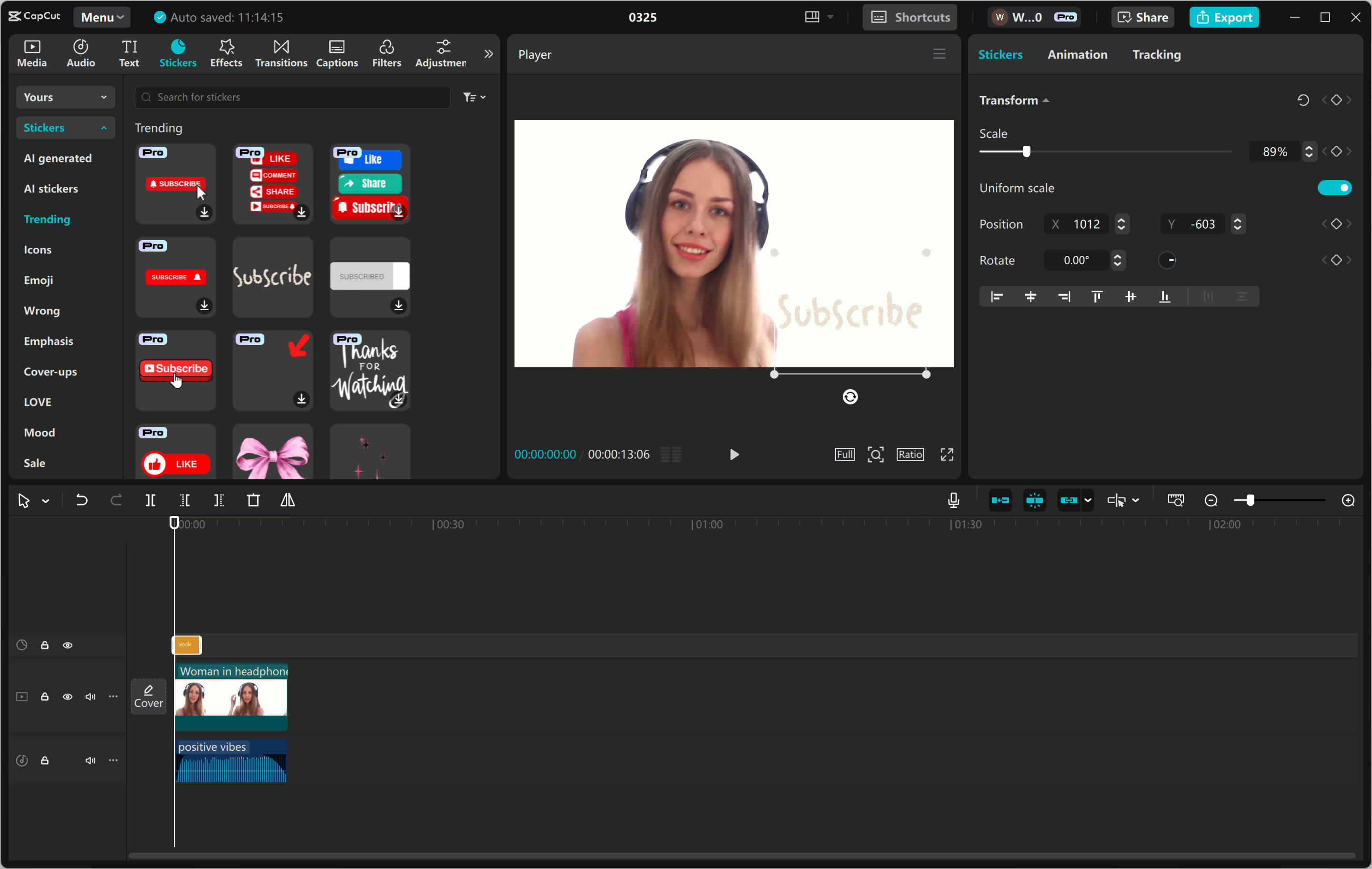Enable the Uniform scale toggle
Screen dimensions: 1372x869
1335,188
